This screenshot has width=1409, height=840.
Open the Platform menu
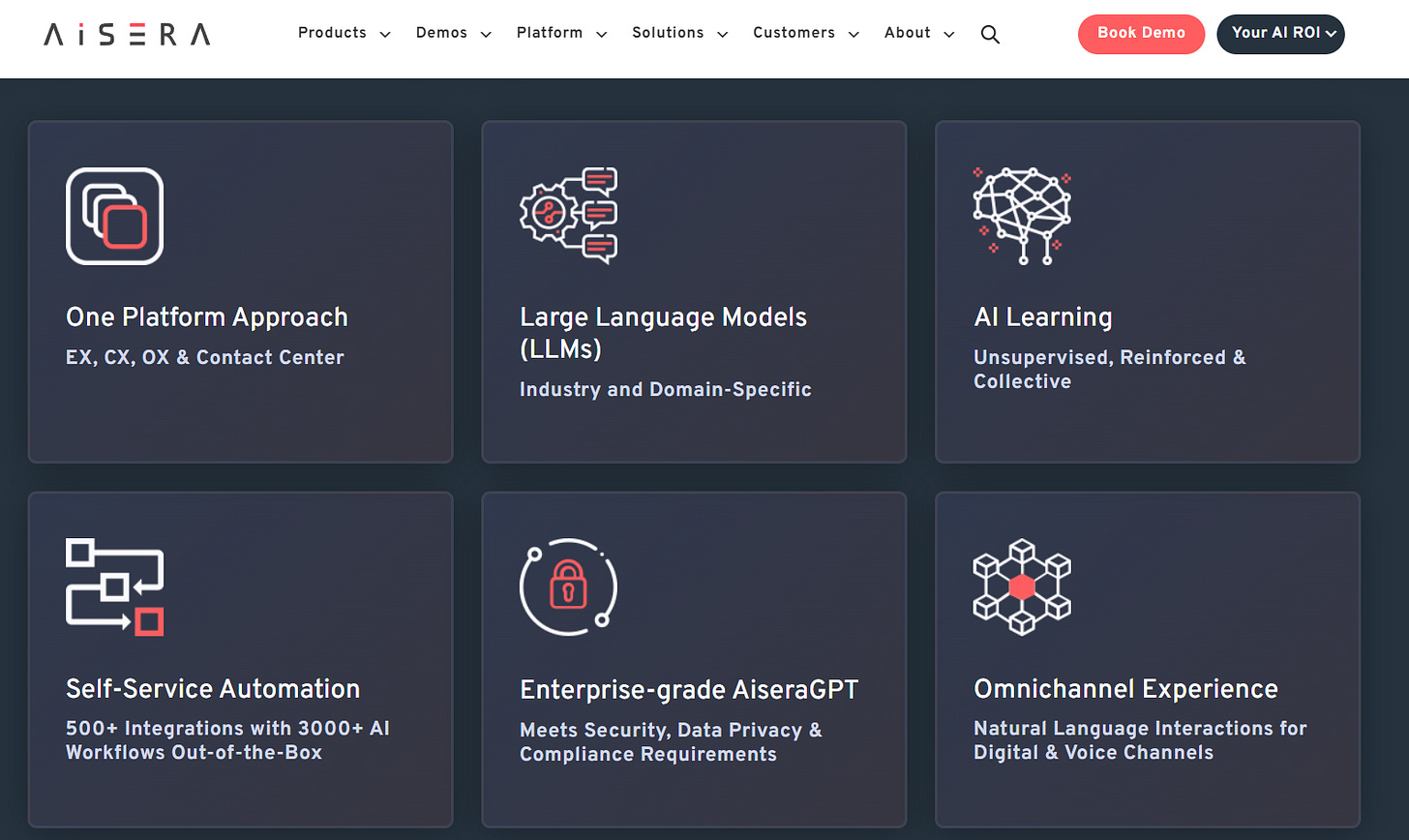[x=561, y=33]
